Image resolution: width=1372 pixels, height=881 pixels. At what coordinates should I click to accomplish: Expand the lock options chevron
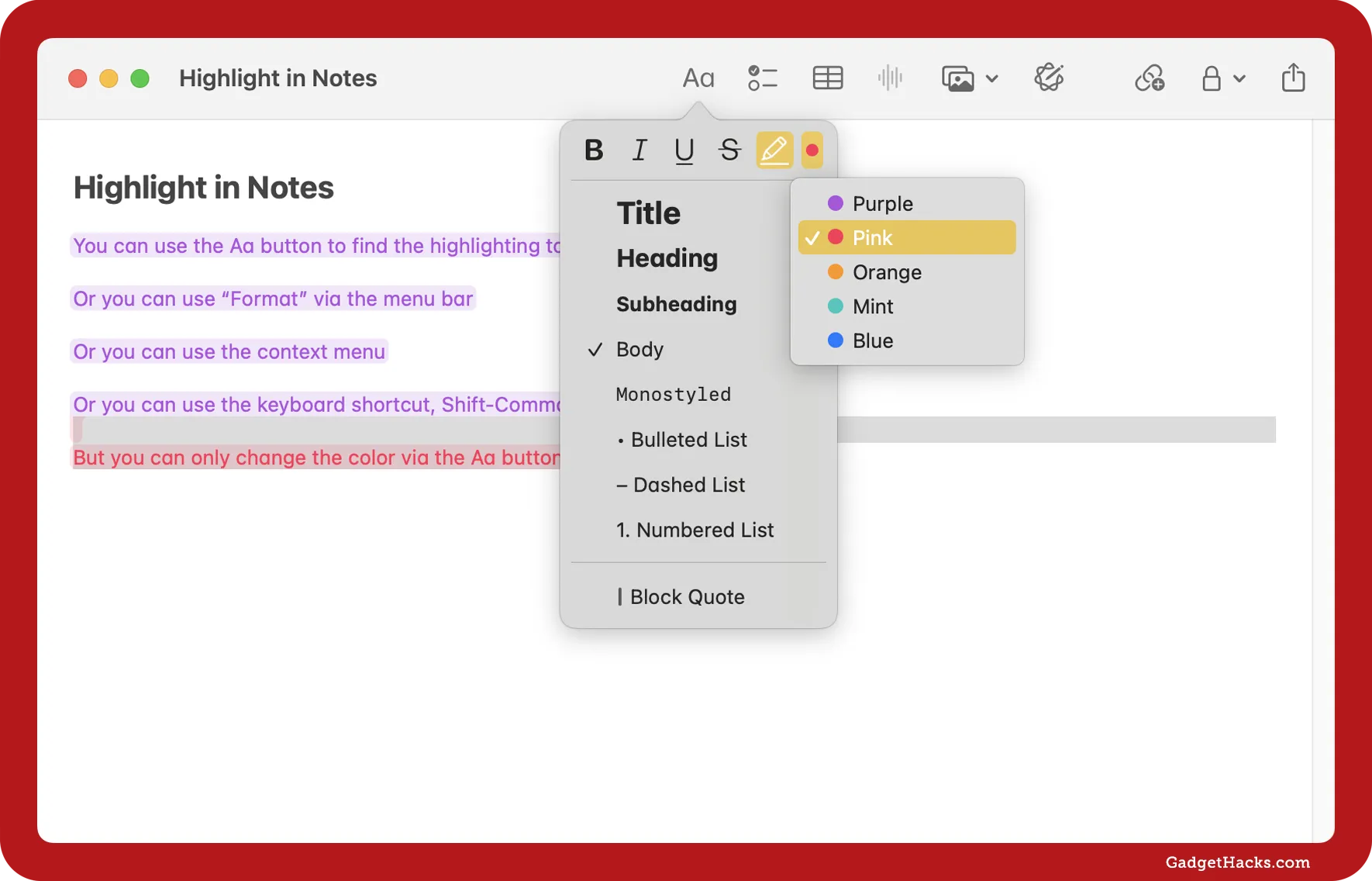[1239, 78]
